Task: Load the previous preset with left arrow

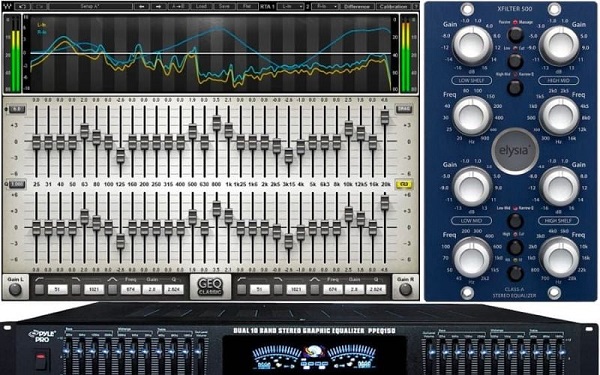Action: pos(142,7)
